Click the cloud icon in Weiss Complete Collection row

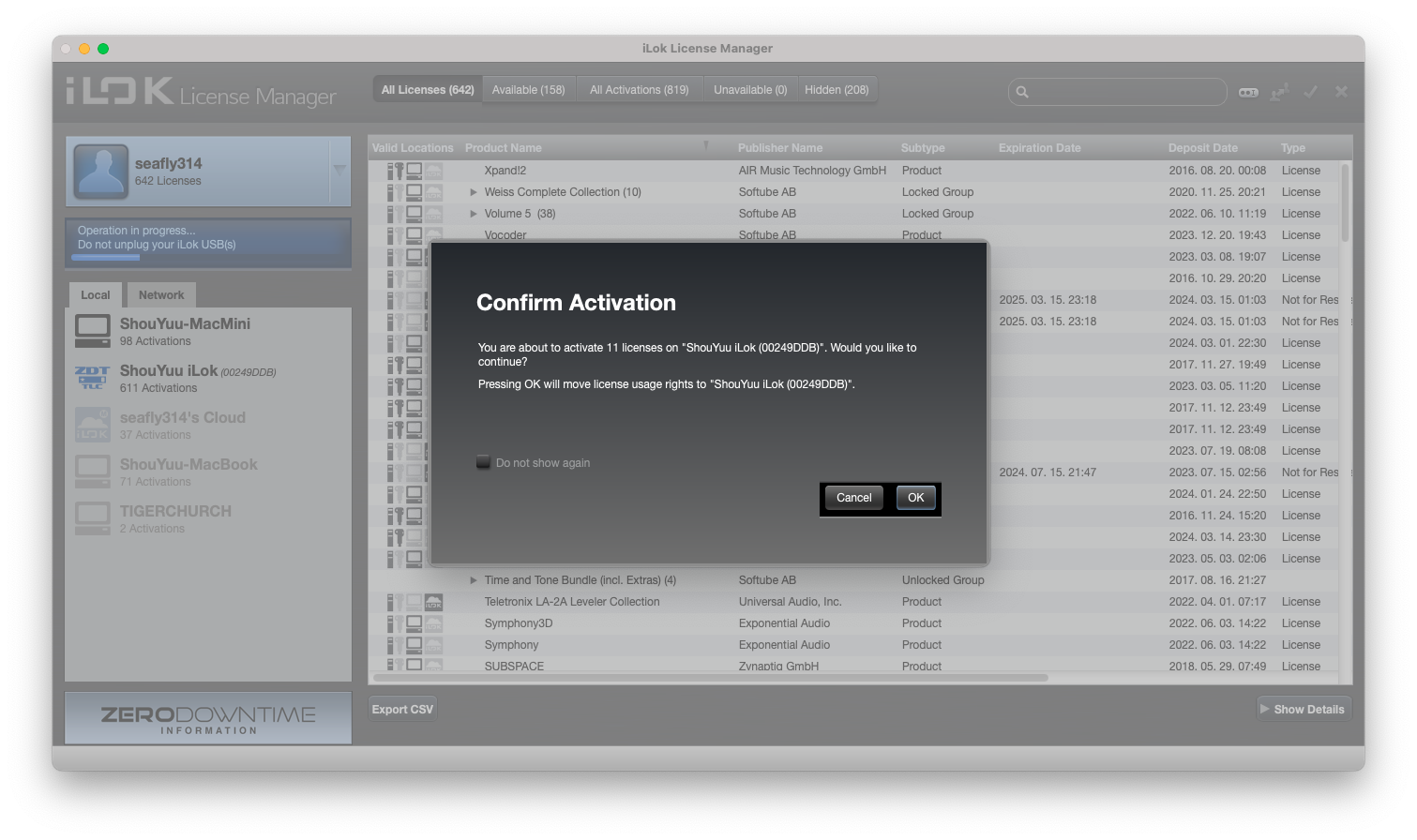433,192
